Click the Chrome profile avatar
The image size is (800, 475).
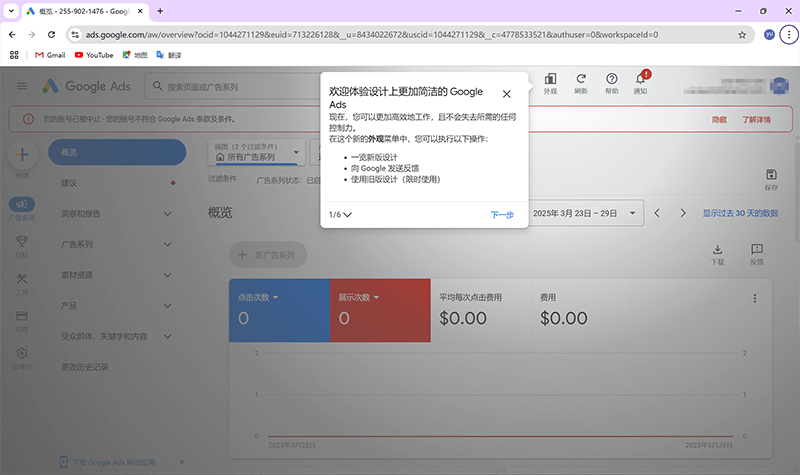click(769, 35)
